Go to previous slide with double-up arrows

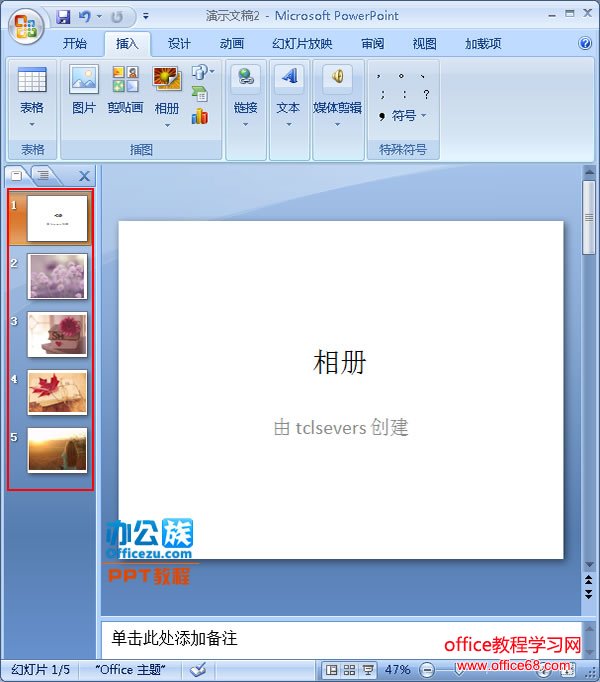(589, 580)
